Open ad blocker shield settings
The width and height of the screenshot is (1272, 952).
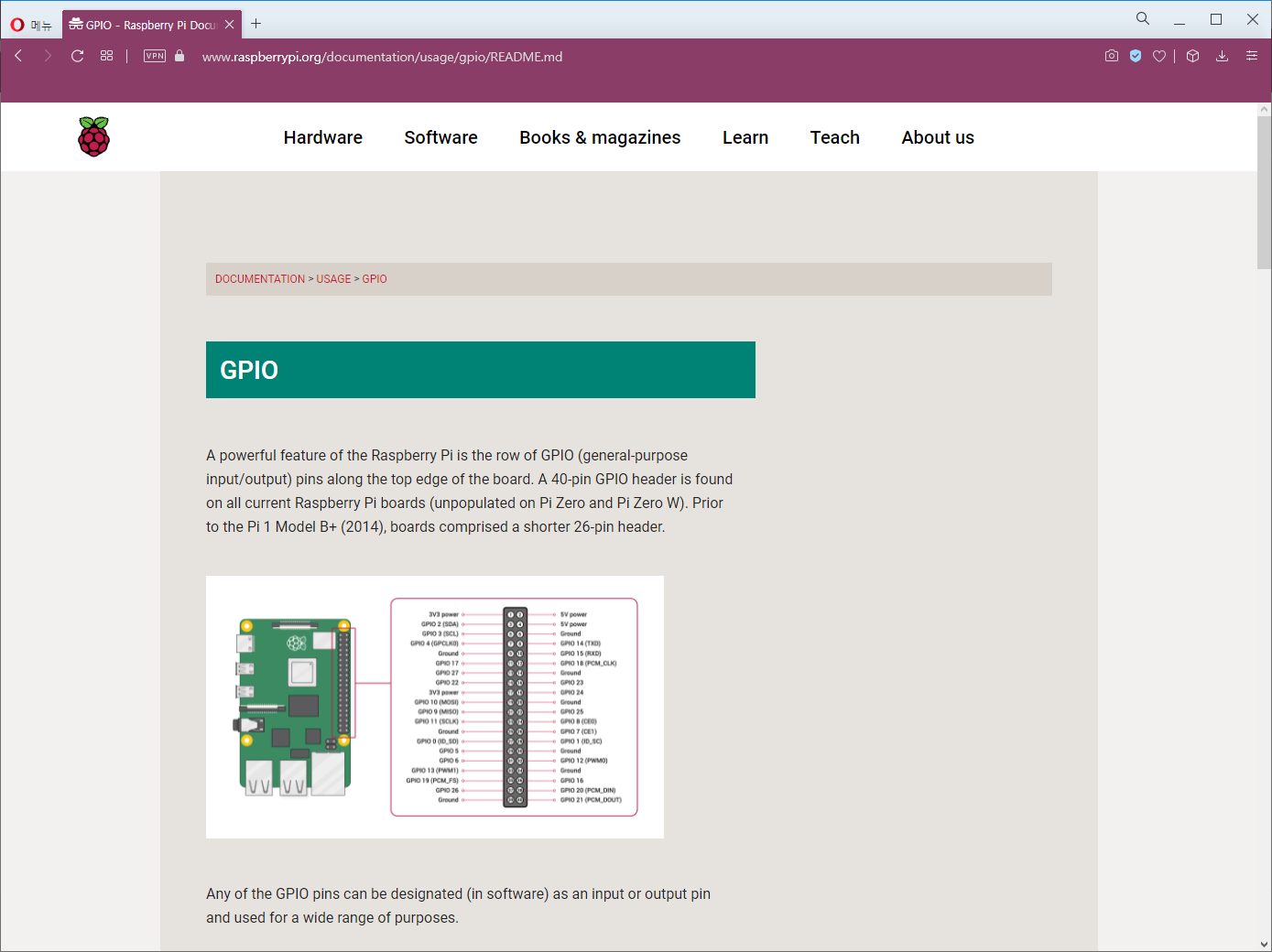pyautogui.click(x=1136, y=56)
